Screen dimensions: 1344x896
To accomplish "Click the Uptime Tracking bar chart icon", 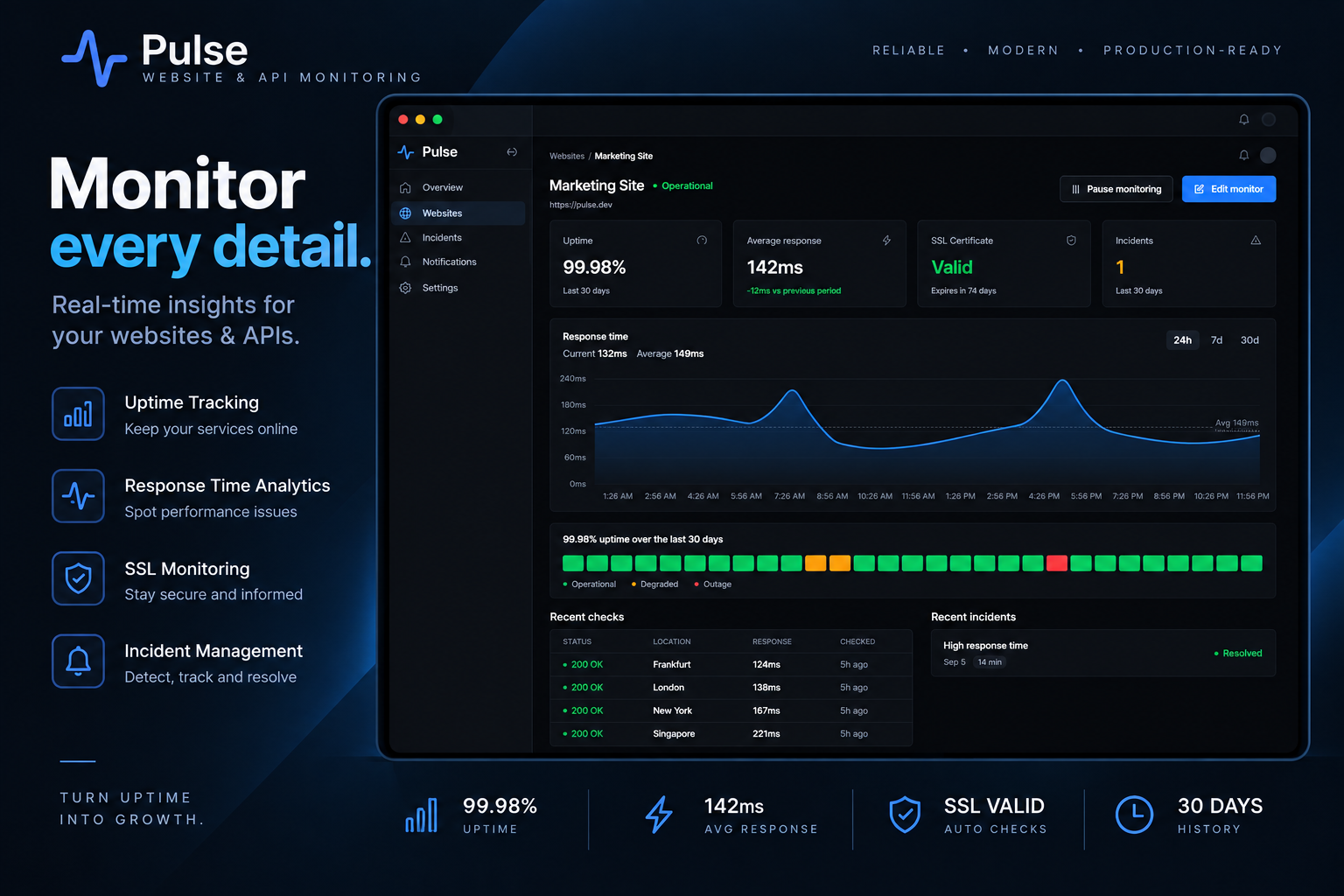I will (78, 414).
